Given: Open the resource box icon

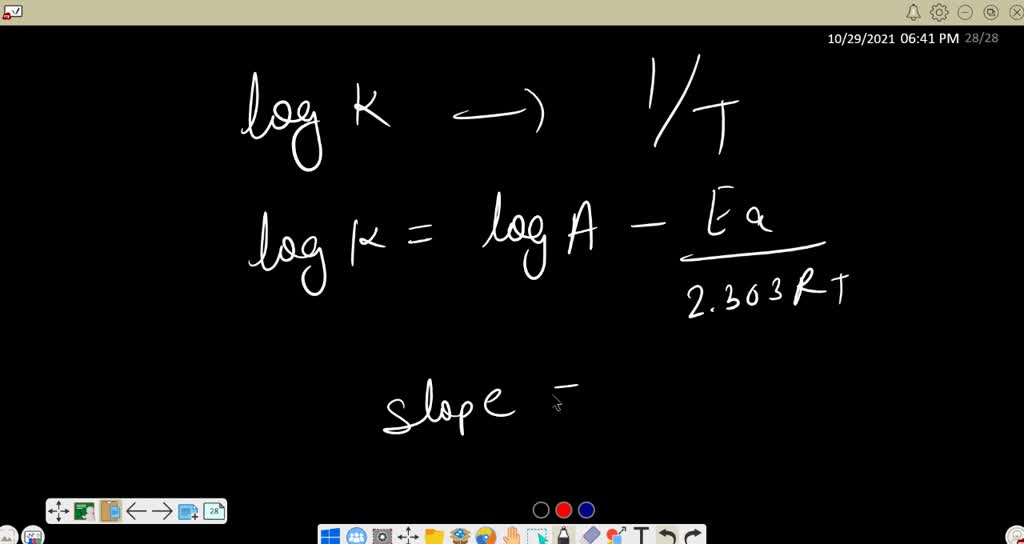Looking at the screenshot, I should [x=460, y=536].
